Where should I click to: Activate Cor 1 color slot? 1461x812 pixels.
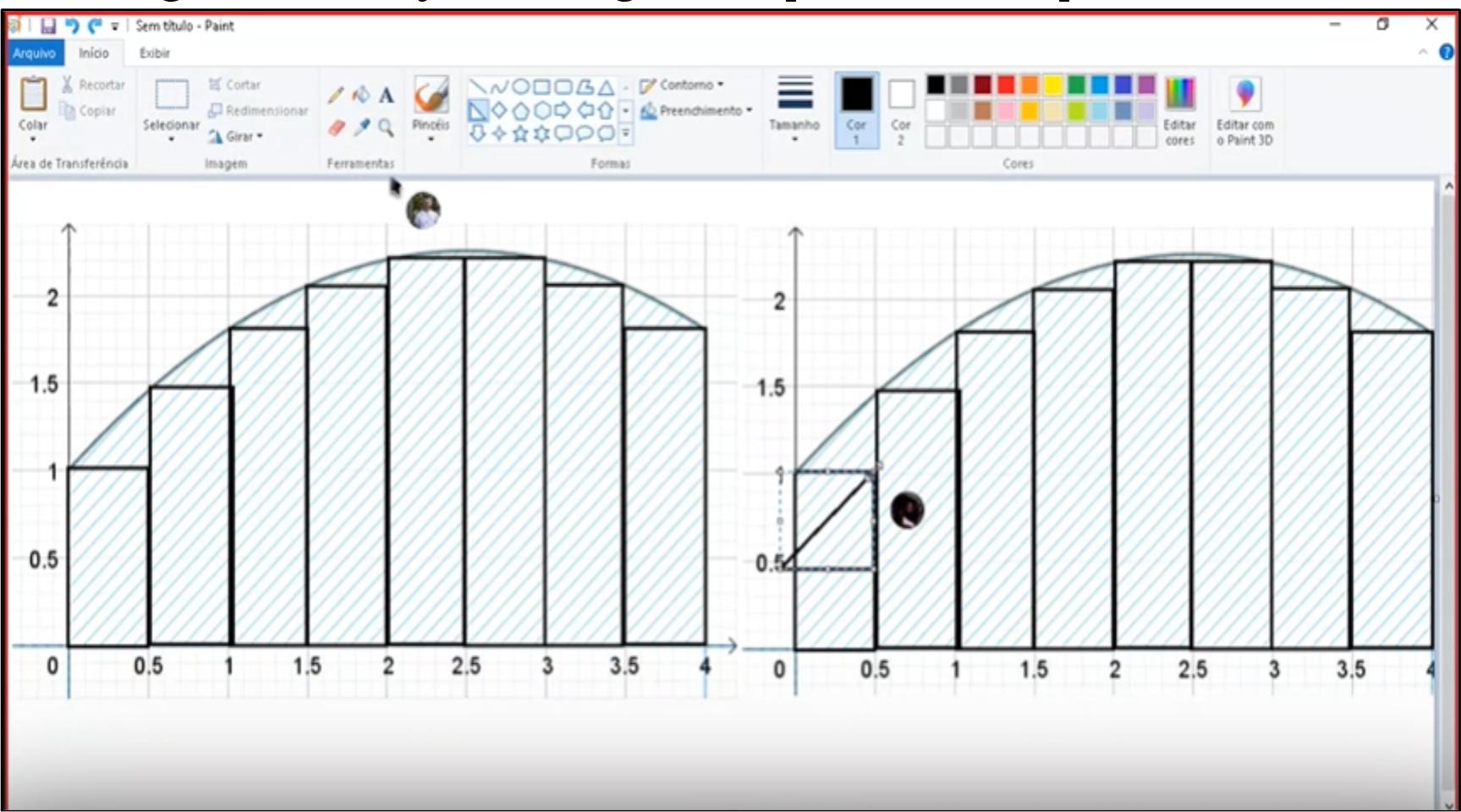click(x=856, y=110)
